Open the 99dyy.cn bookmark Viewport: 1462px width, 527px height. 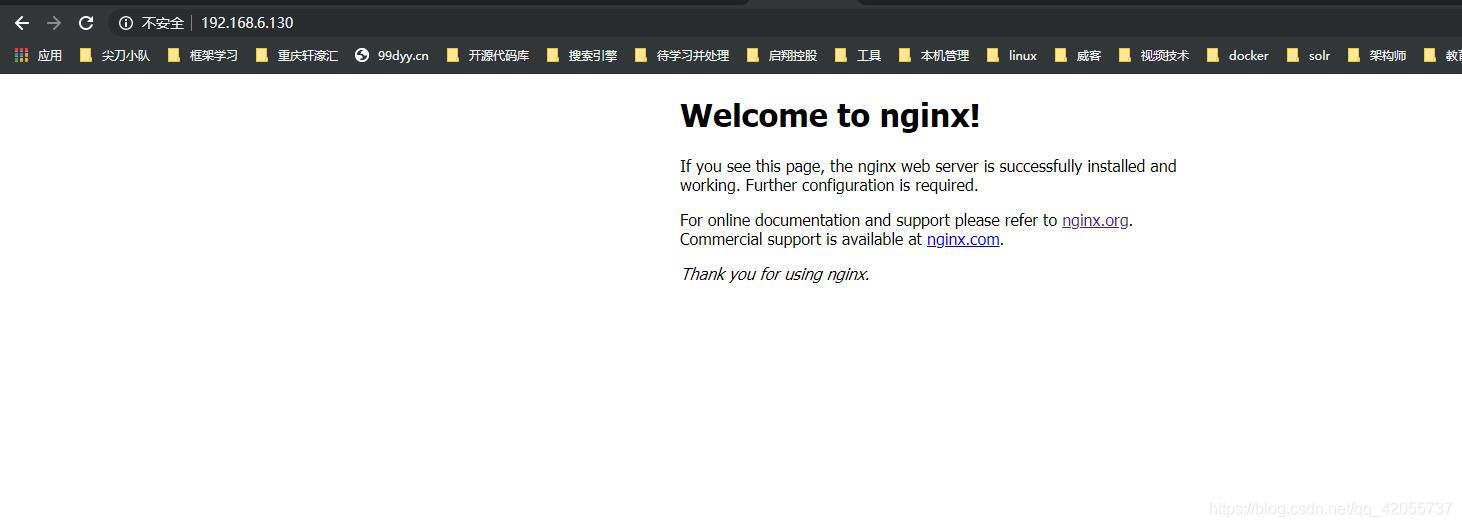pos(392,56)
